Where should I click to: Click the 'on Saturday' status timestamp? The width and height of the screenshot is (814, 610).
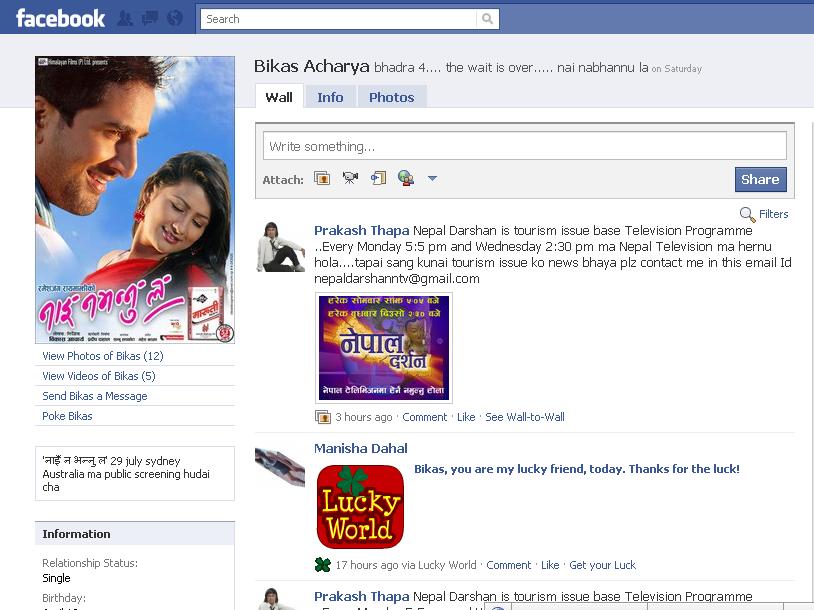676,69
